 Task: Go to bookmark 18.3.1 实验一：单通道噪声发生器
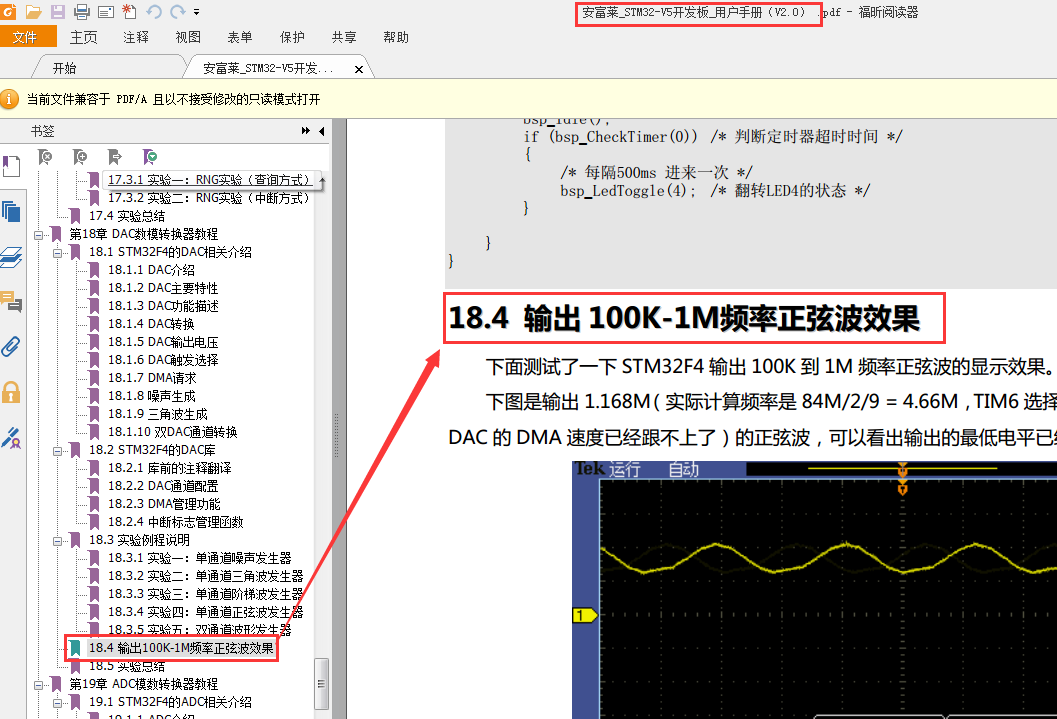pyautogui.click(x=200, y=558)
